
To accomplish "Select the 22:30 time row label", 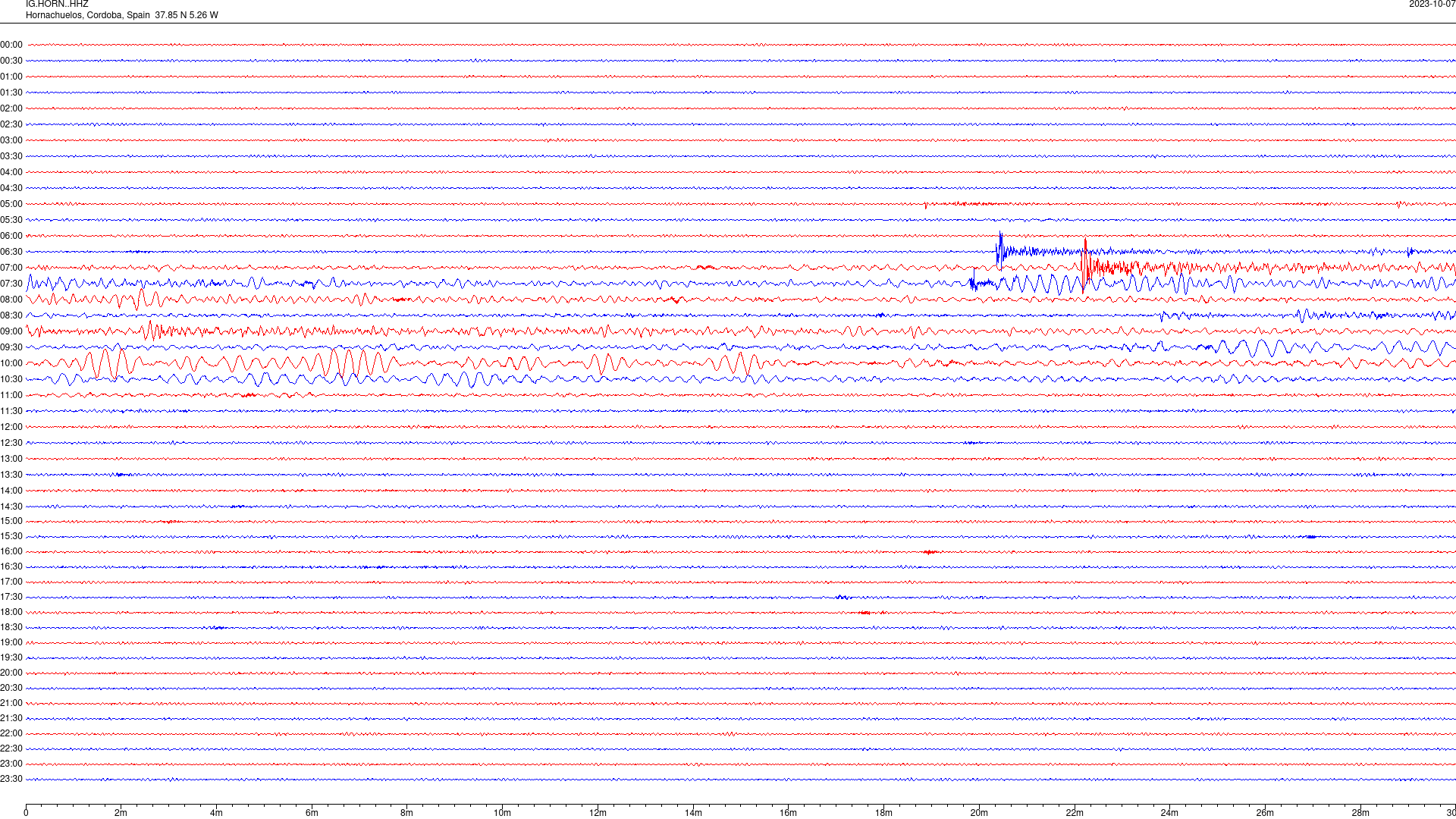I will click(11, 748).
